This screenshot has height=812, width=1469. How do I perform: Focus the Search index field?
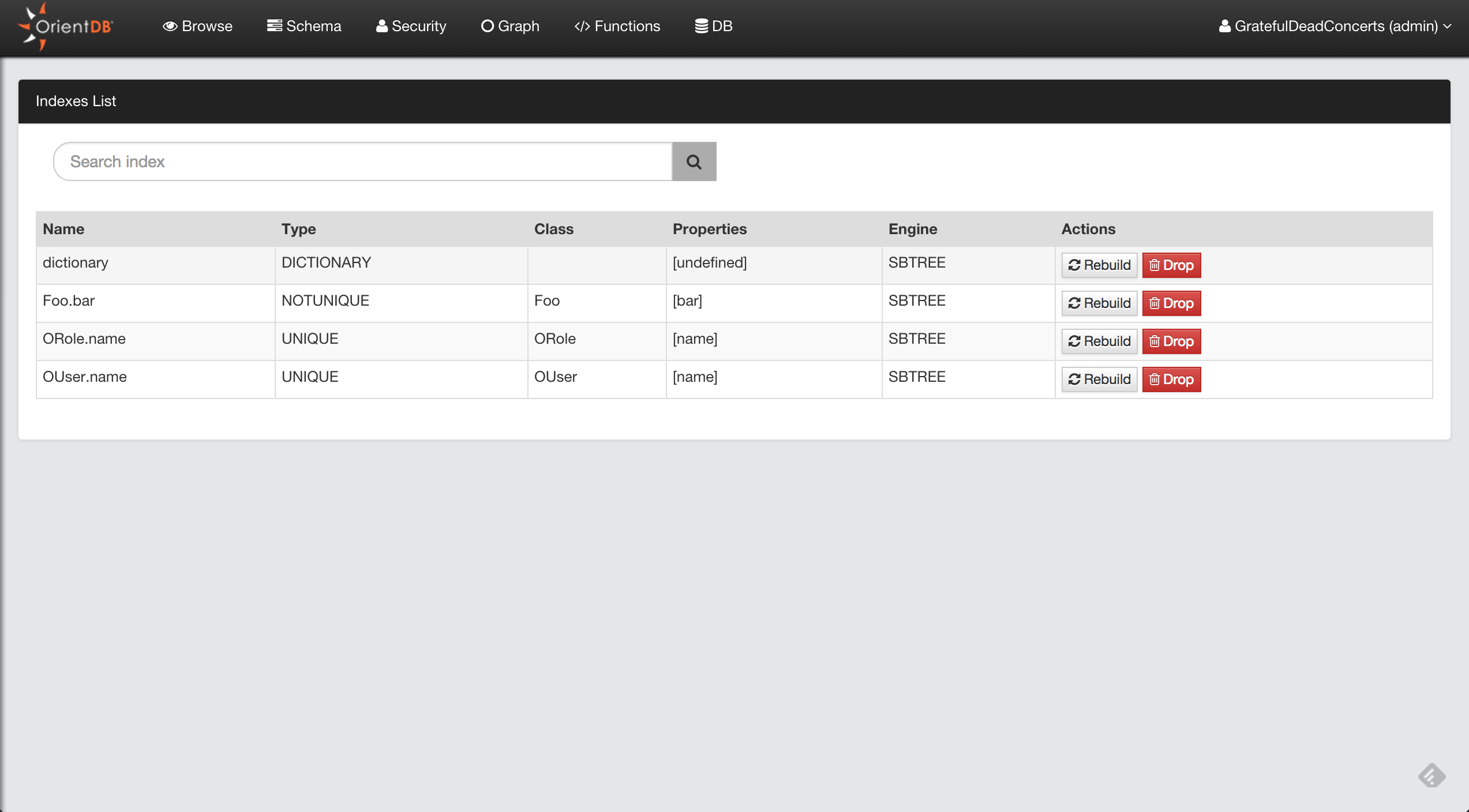click(362, 161)
